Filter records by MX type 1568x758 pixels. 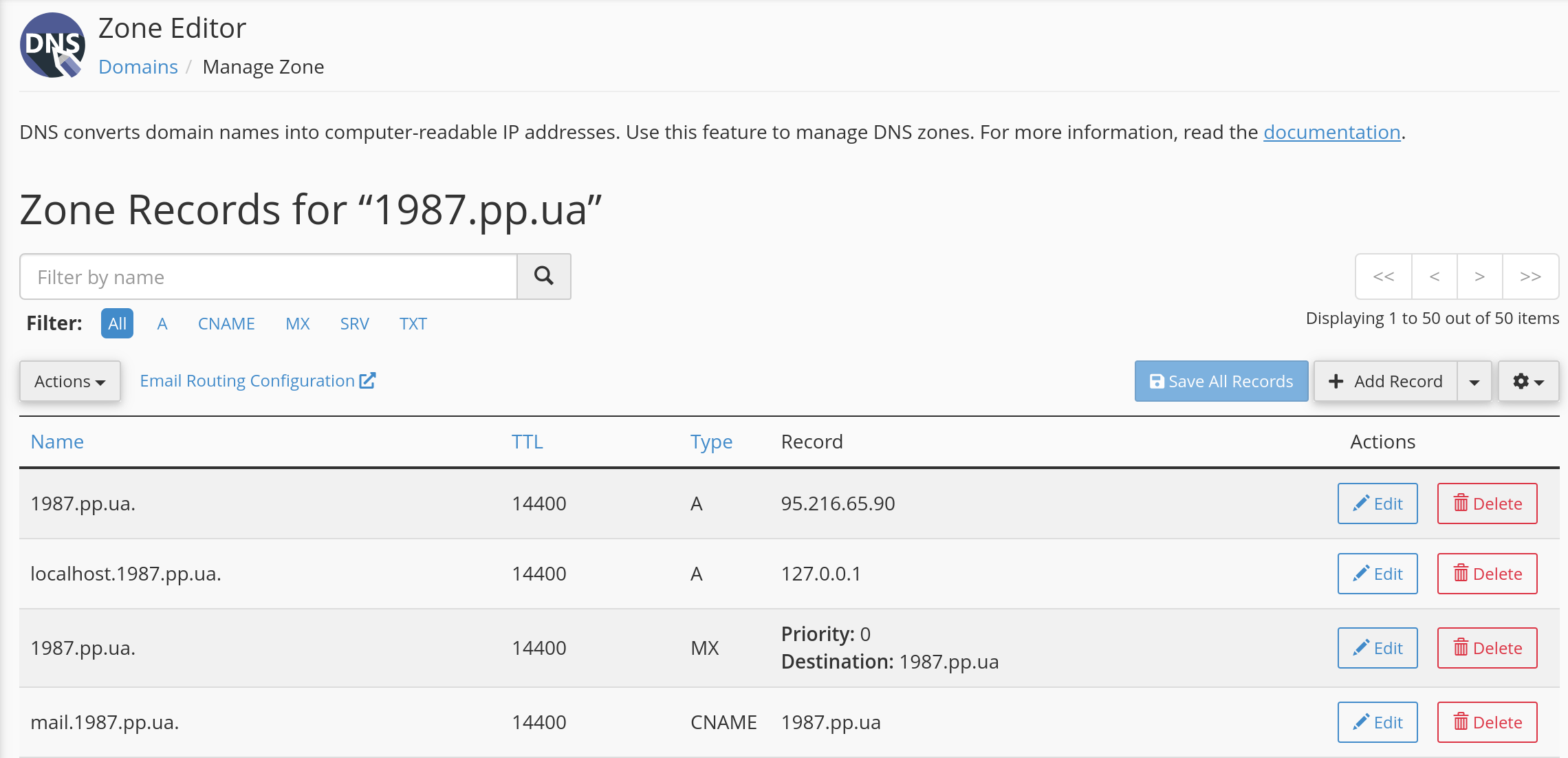[x=297, y=323]
